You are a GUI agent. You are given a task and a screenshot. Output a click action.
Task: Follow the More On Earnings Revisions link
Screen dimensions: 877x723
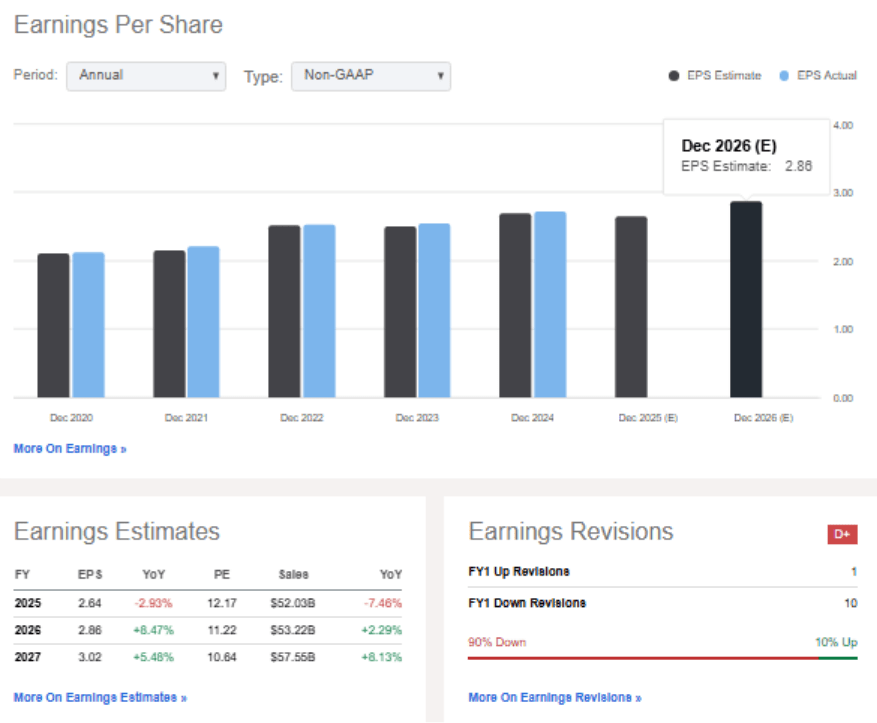[x=554, y=697]
